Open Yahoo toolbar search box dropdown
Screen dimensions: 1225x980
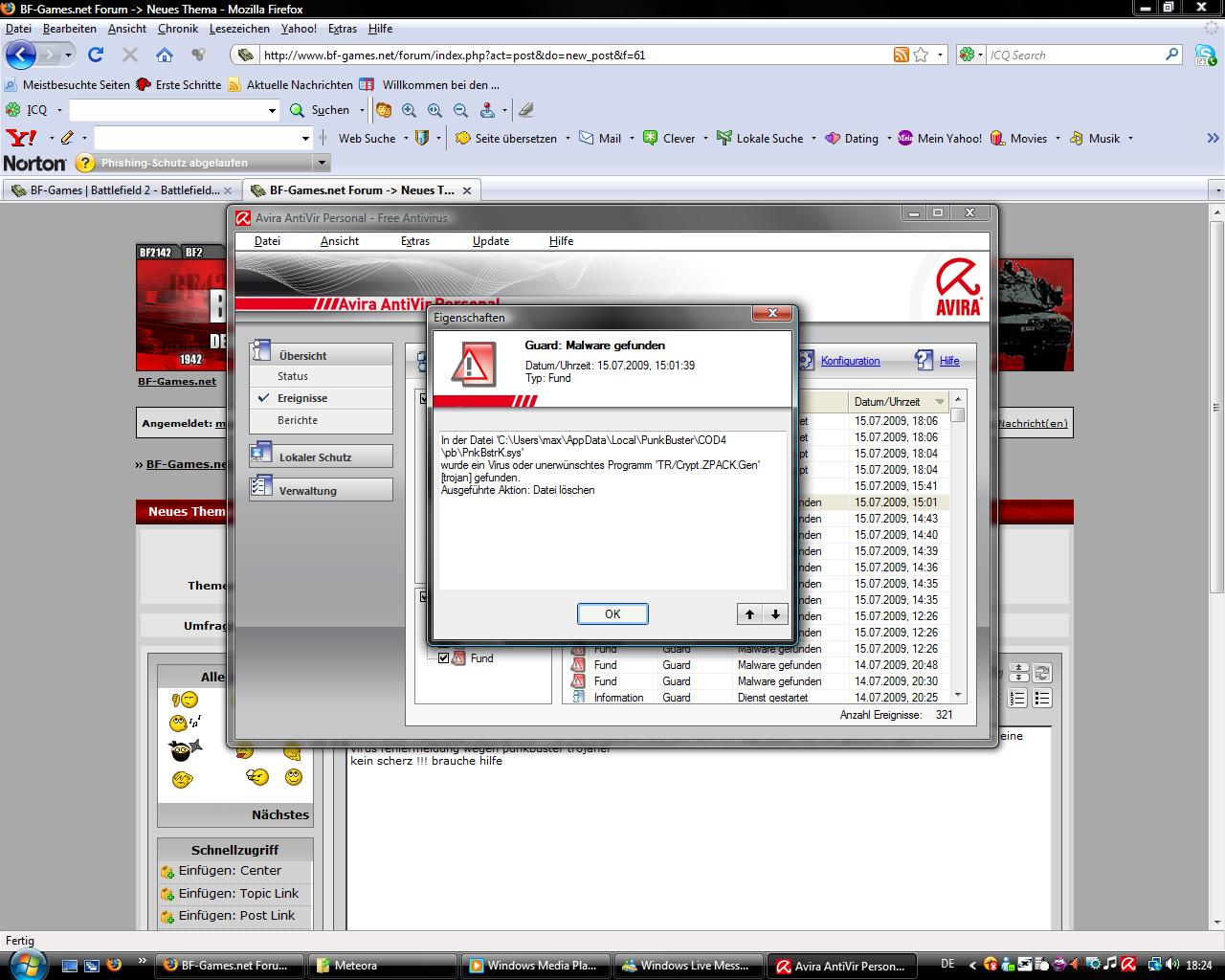pyautogui.click(x=305, y=138)
